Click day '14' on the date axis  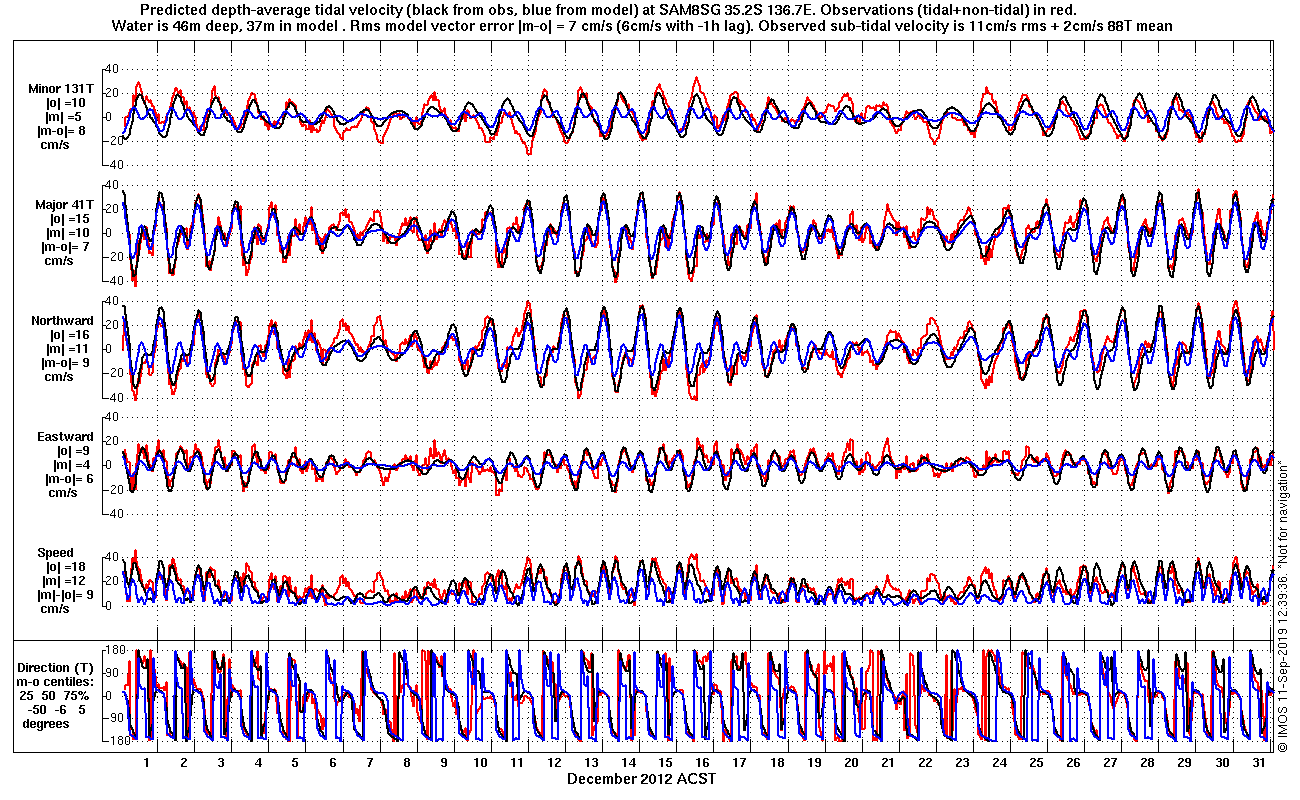tap(629, 763)
